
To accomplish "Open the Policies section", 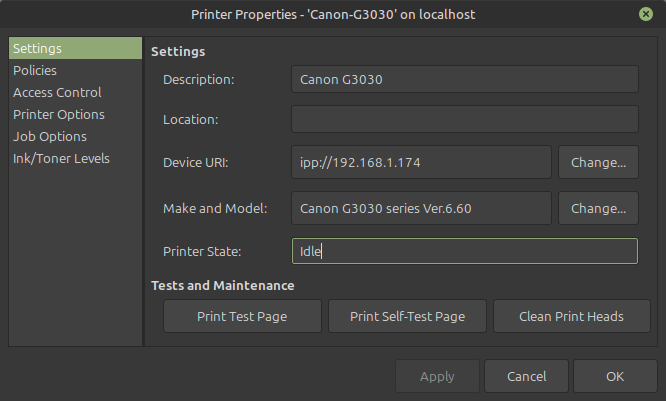I will [x=35, y=71].
